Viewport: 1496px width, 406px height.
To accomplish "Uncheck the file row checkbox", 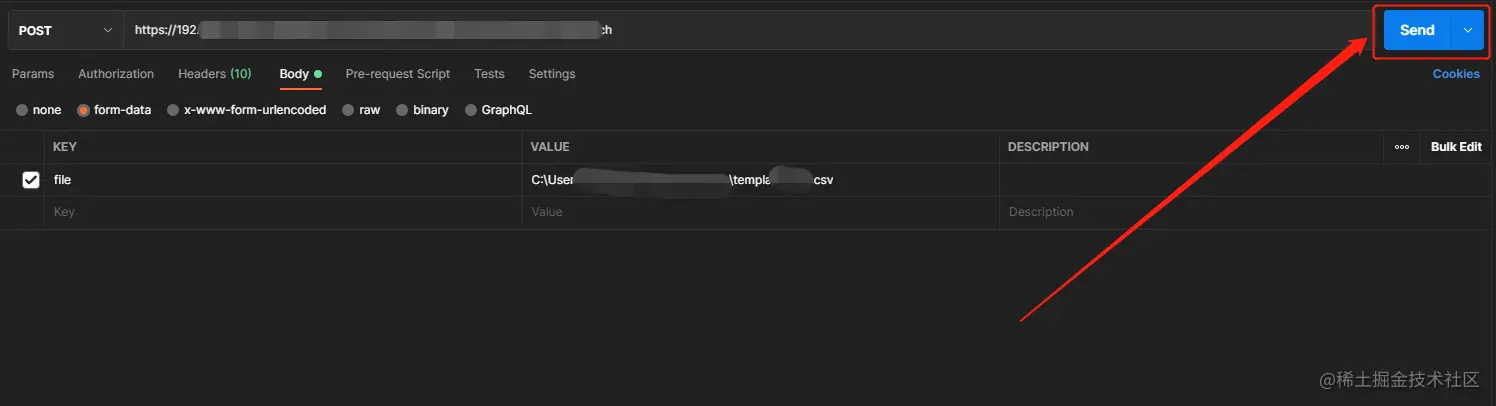I will (31, 180).
